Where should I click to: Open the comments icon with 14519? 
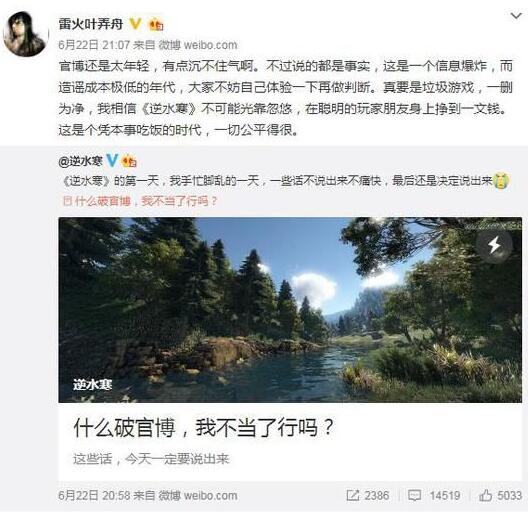pos(434,495)
